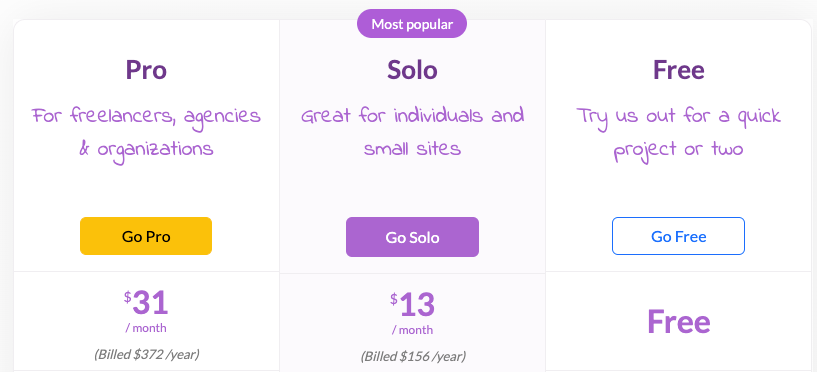Click the 31 dollar Pro price

[x=146, y=303]
